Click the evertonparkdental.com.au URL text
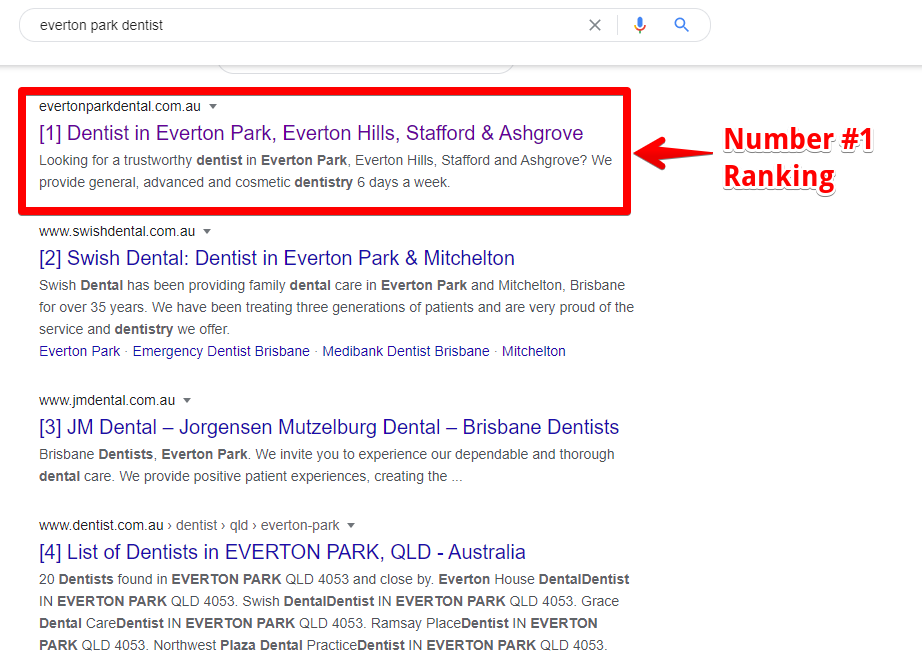The width and height of the screenshot is (922, 669). (x=119, y=106)
